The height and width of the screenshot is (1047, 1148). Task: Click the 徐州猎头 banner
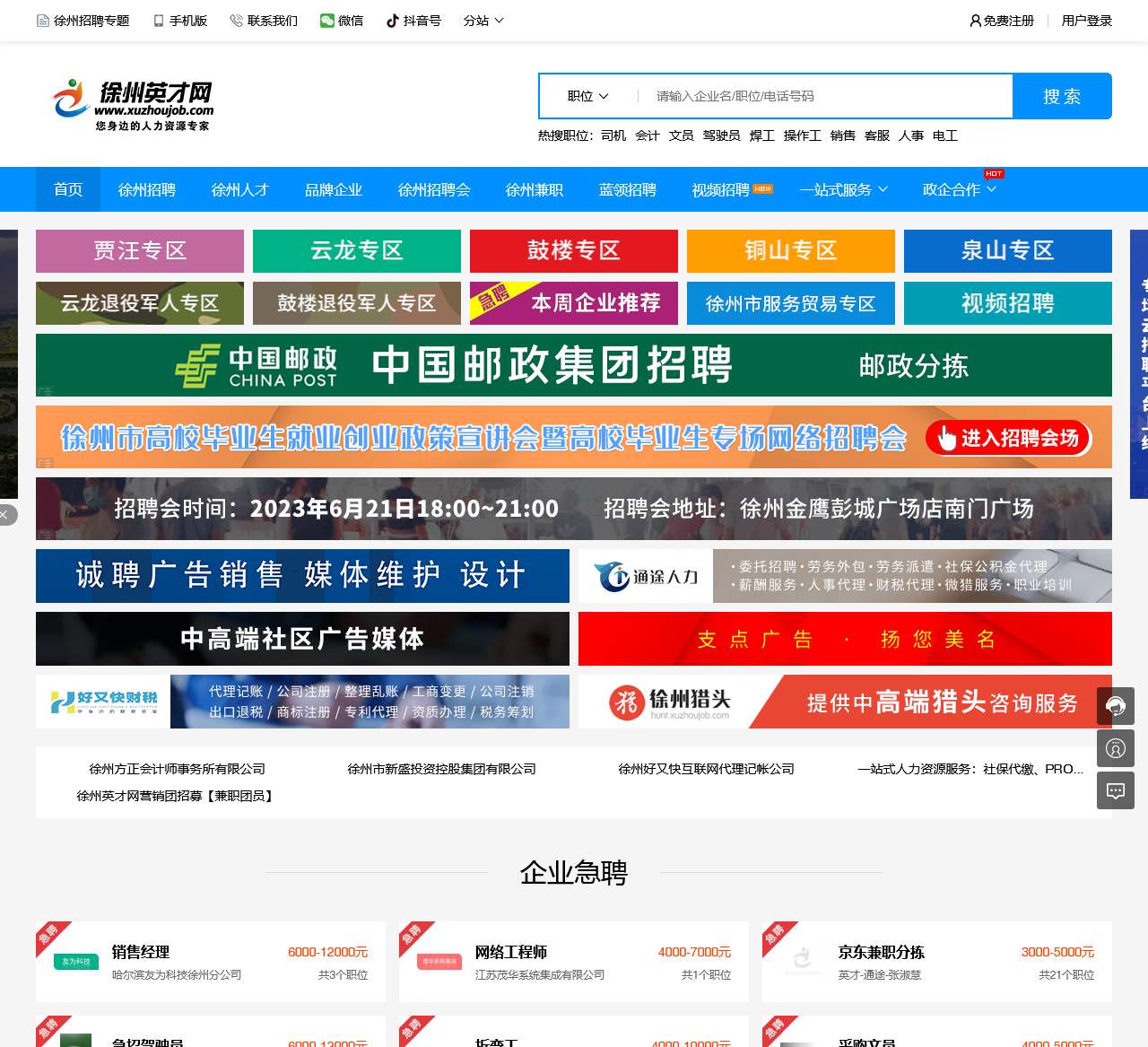pyautogui.click(x=845, y=702)
